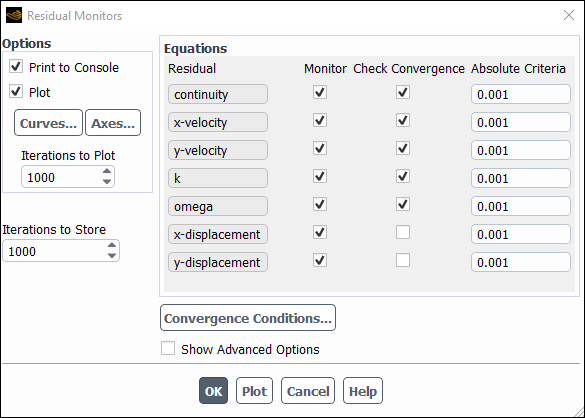Open Help for Residual Monitors

coord(363,391)
